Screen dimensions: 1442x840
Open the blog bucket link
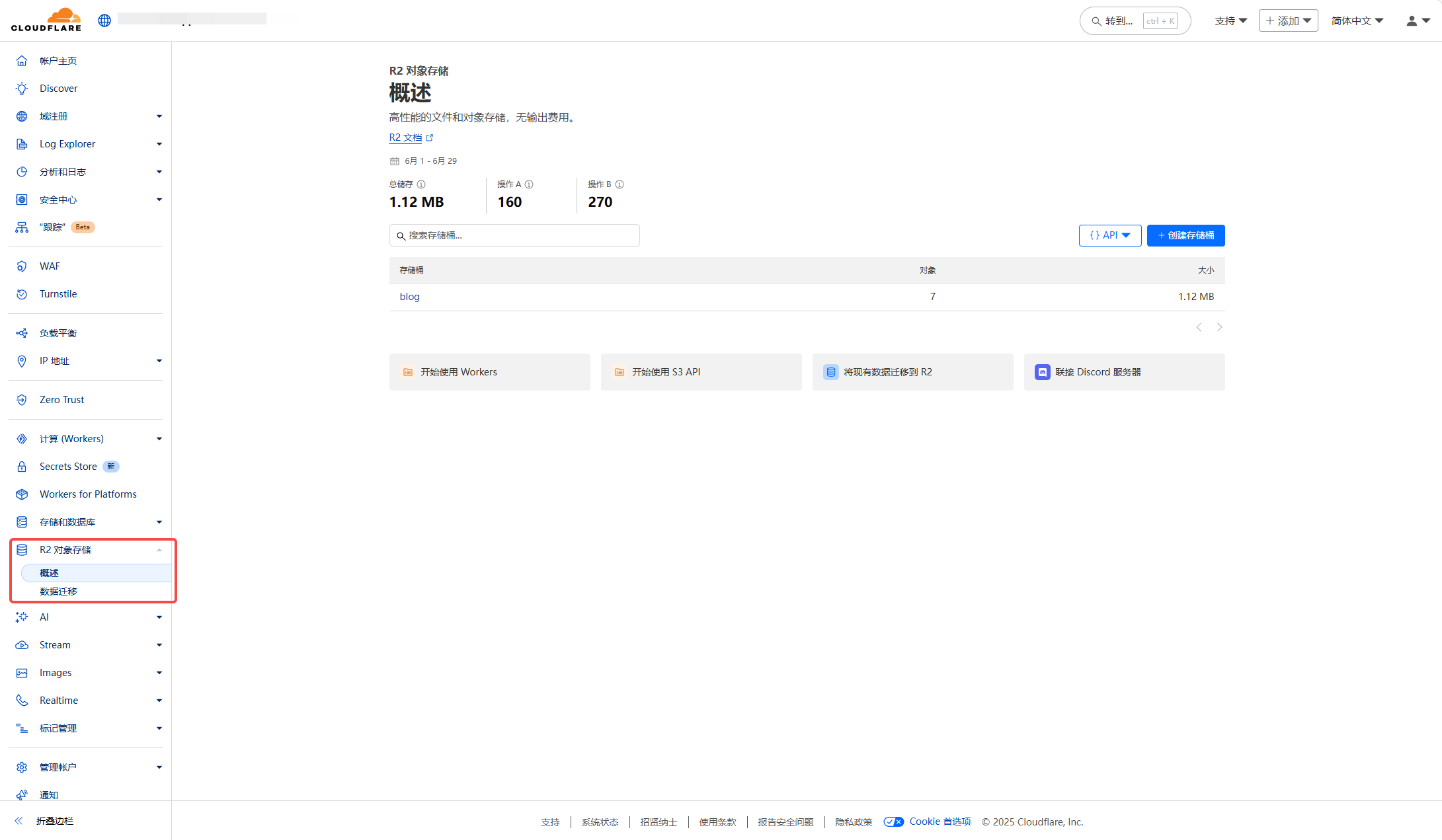click(x=409, y=296)
